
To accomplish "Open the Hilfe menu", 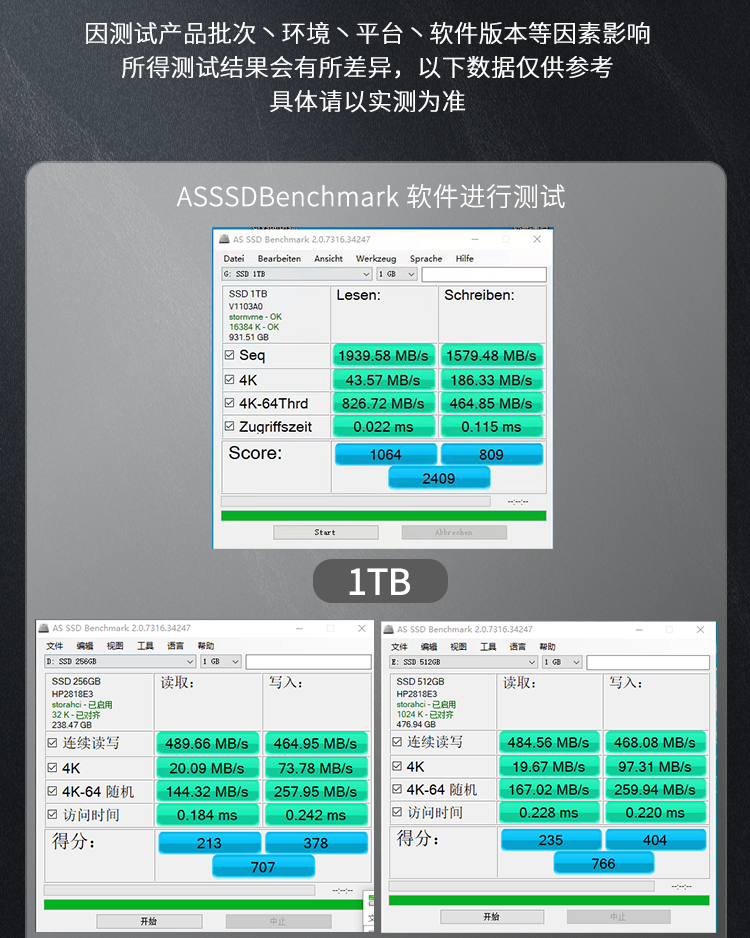I will tap(465, 258).
